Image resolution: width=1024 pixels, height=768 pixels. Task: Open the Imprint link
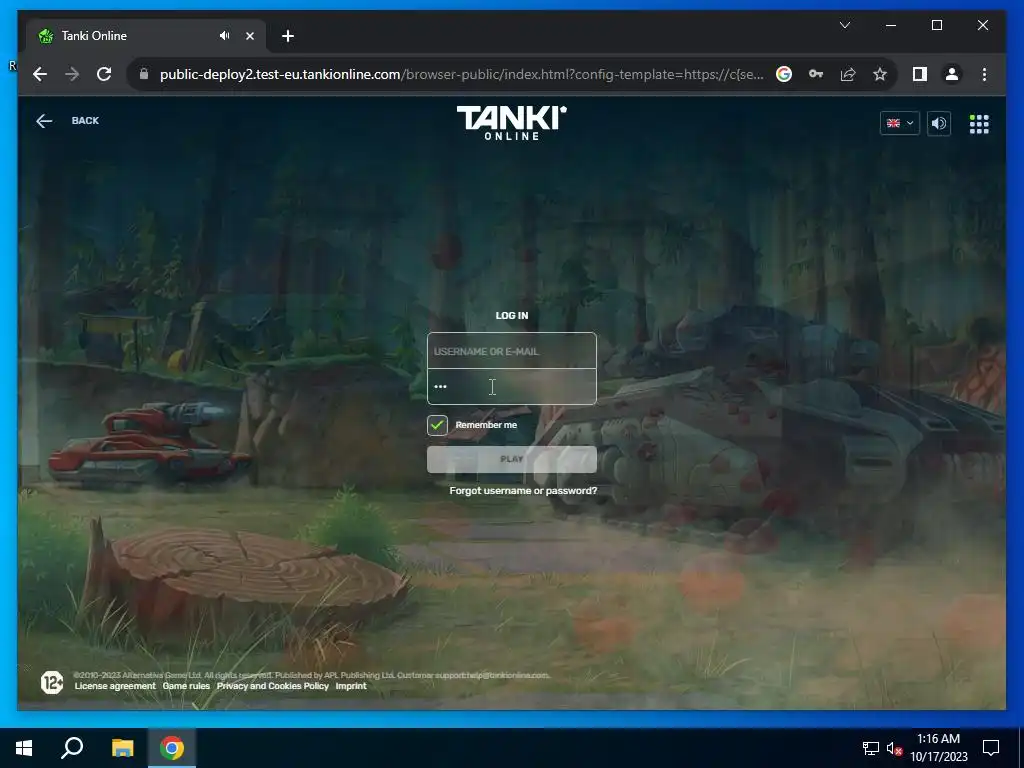click(x=351, y=686)
